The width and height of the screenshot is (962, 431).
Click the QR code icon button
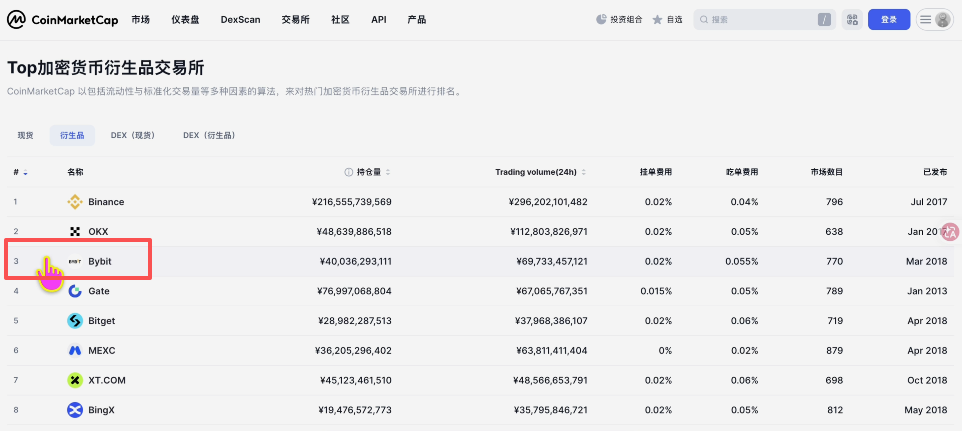coord(852,20)
